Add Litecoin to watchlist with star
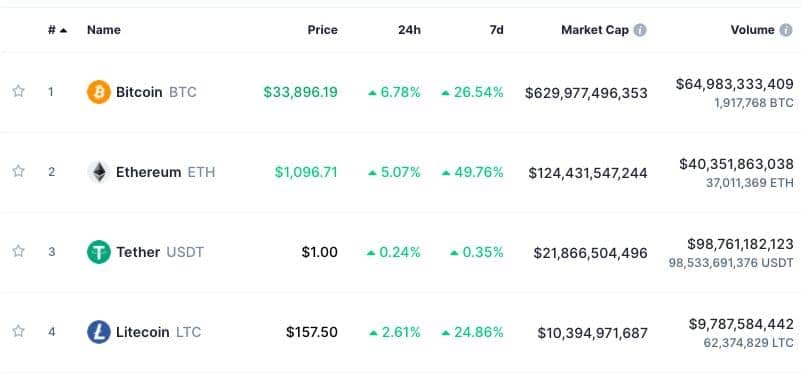Image resolution: width=801 pixels, height=384 pixels. pyautogui.click(x=18, y=331)
